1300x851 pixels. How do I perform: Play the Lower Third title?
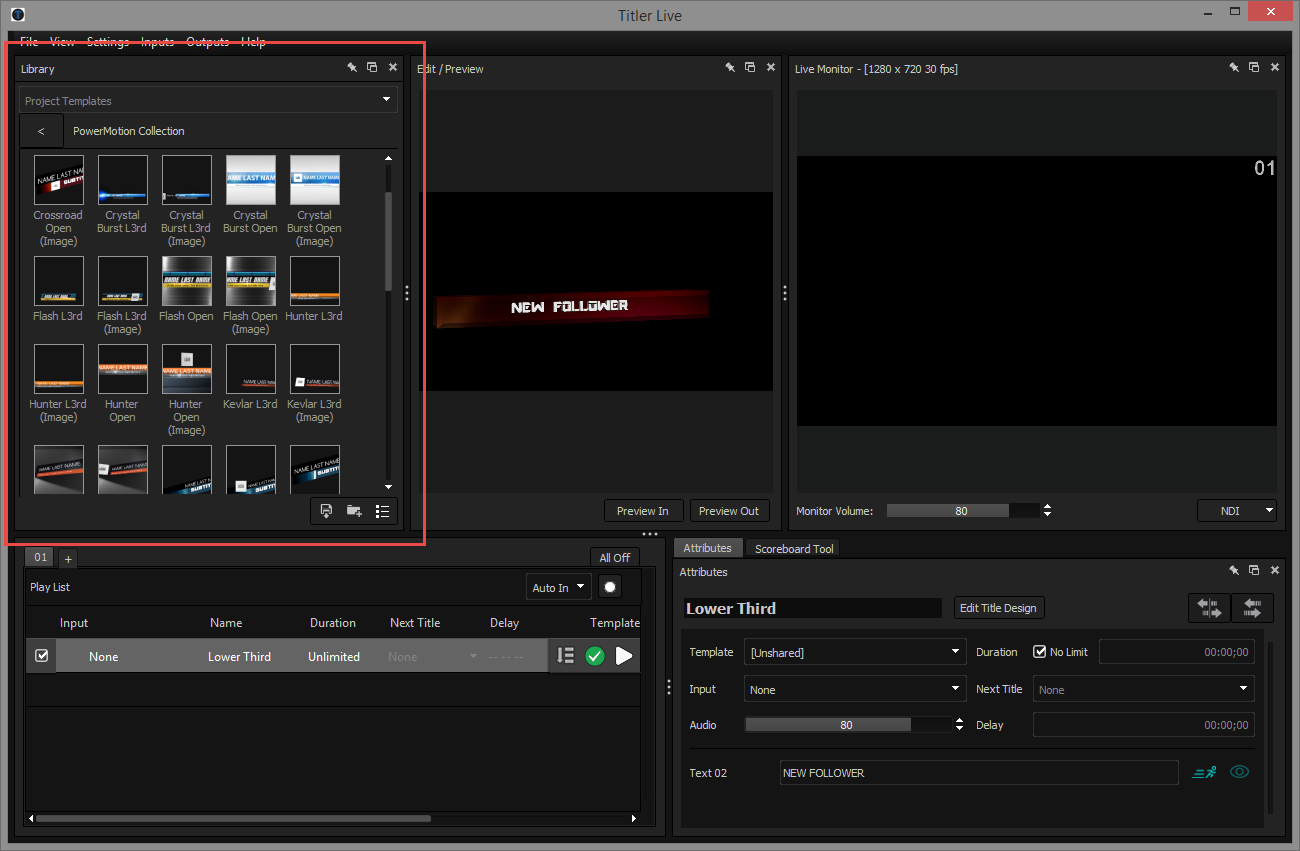click(624, 656)
